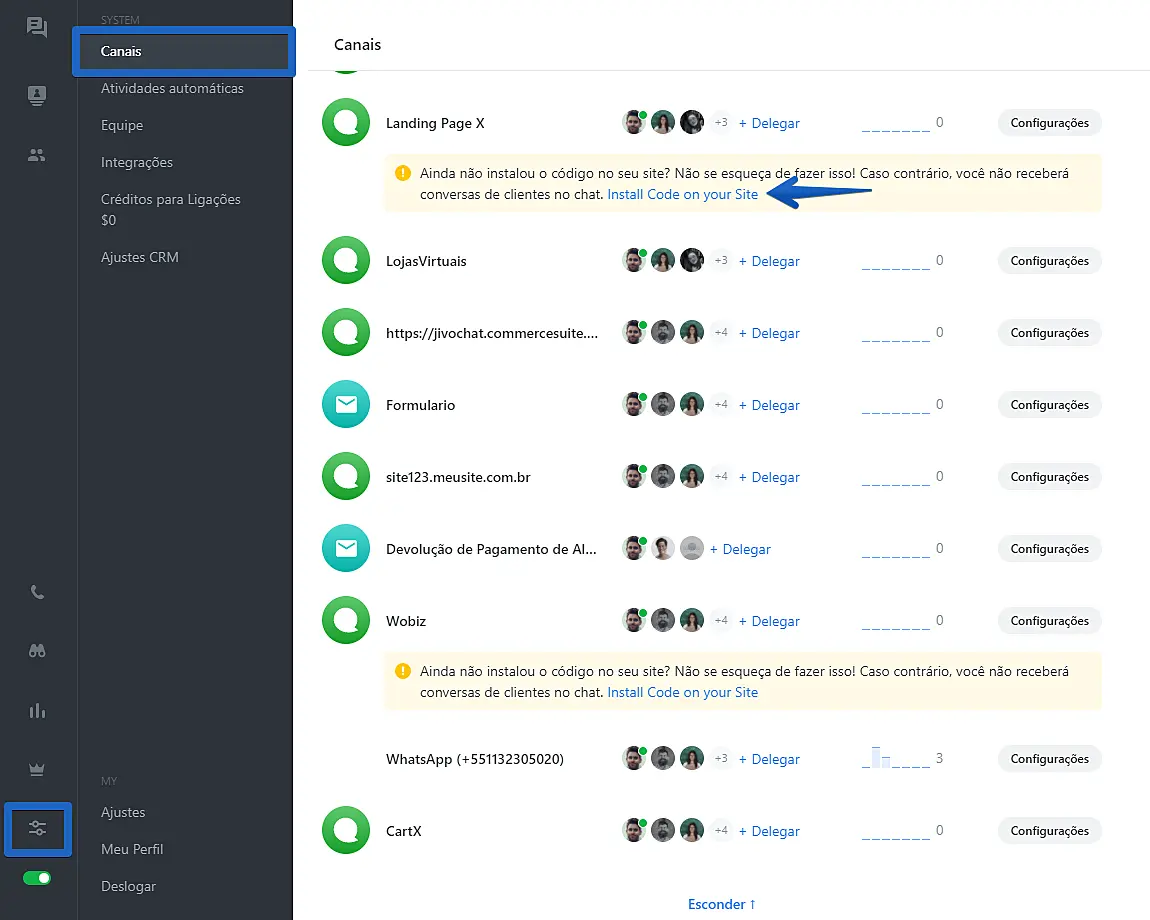The image size is (1150, 920).
Task: Select Atividades automáticas in the menu
Action: point(172,88)
